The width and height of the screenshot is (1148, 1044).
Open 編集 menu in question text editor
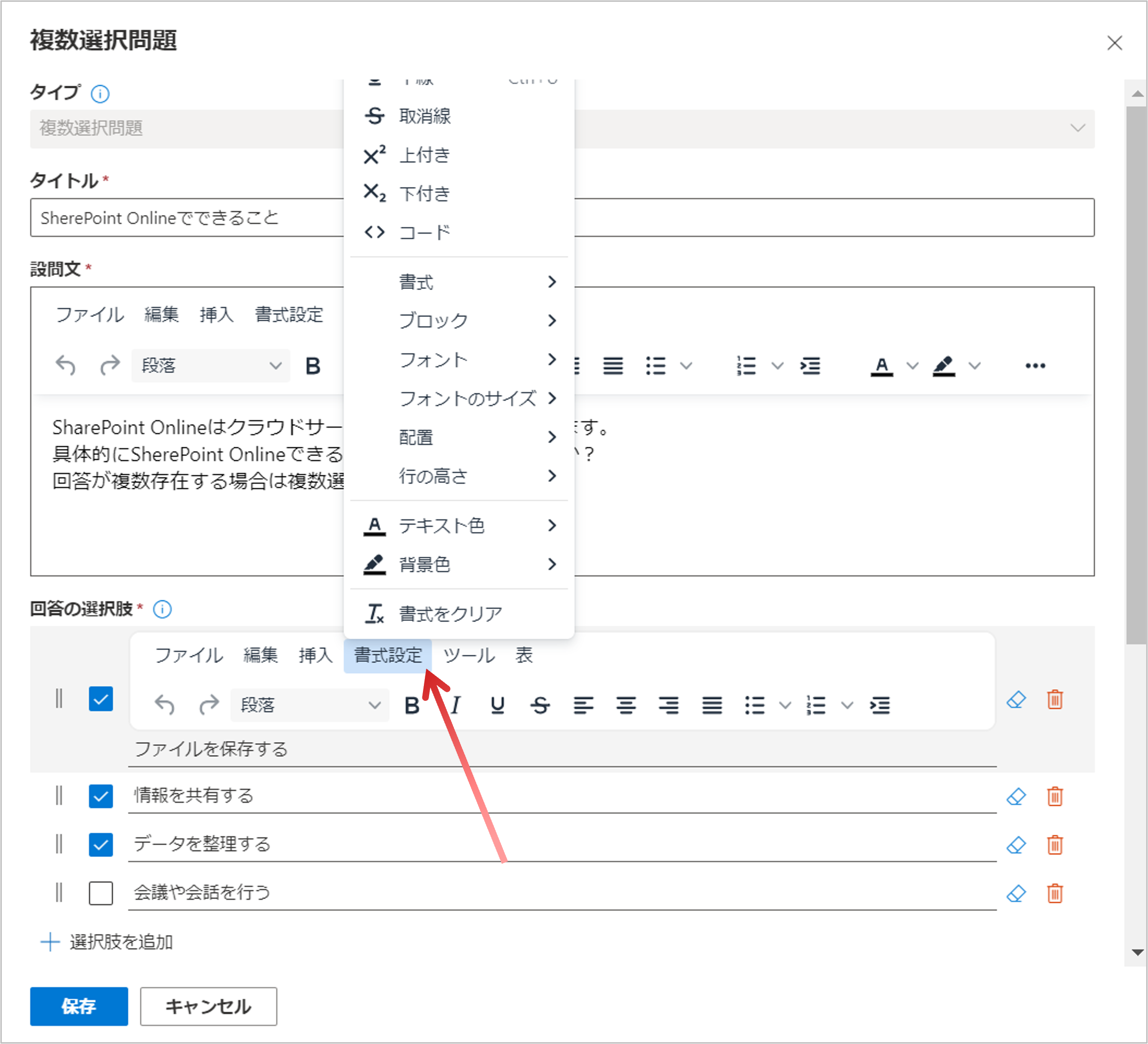(x=161, y=315)
